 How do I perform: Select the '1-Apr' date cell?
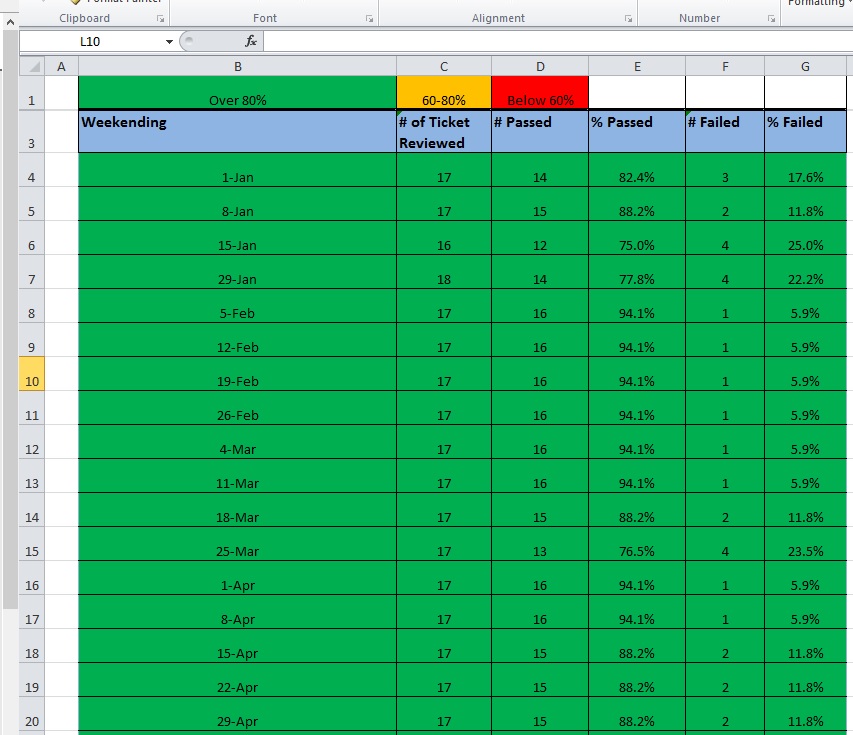[x=238, y=578]
